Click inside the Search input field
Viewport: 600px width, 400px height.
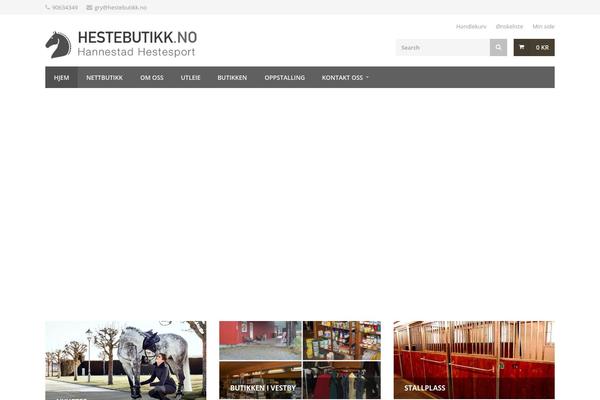pyautogui.click(x=443, y=47)
